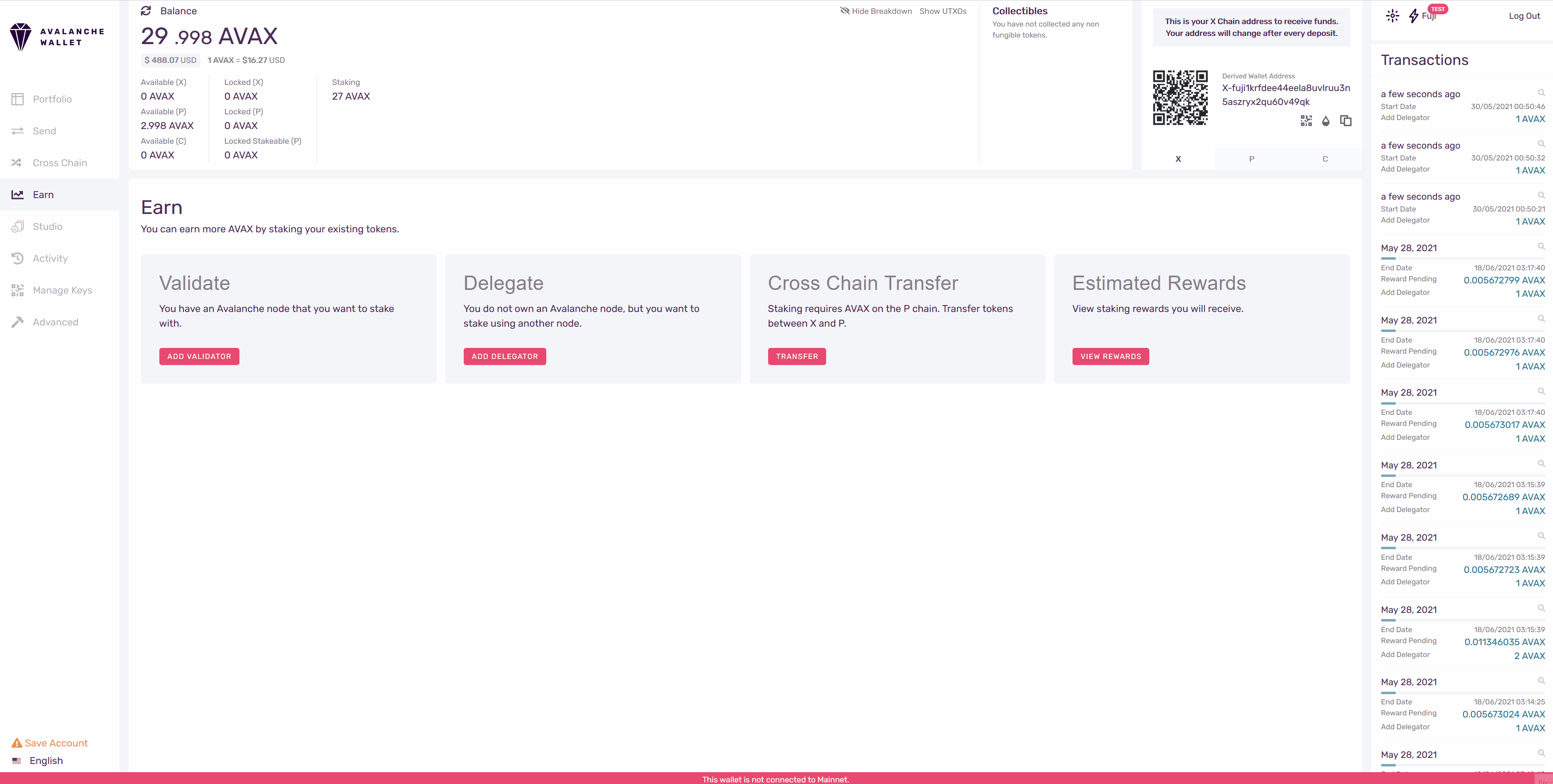
Task: Click progress bar of 0.011346035 AVAX transaction
Action: 1463,619
